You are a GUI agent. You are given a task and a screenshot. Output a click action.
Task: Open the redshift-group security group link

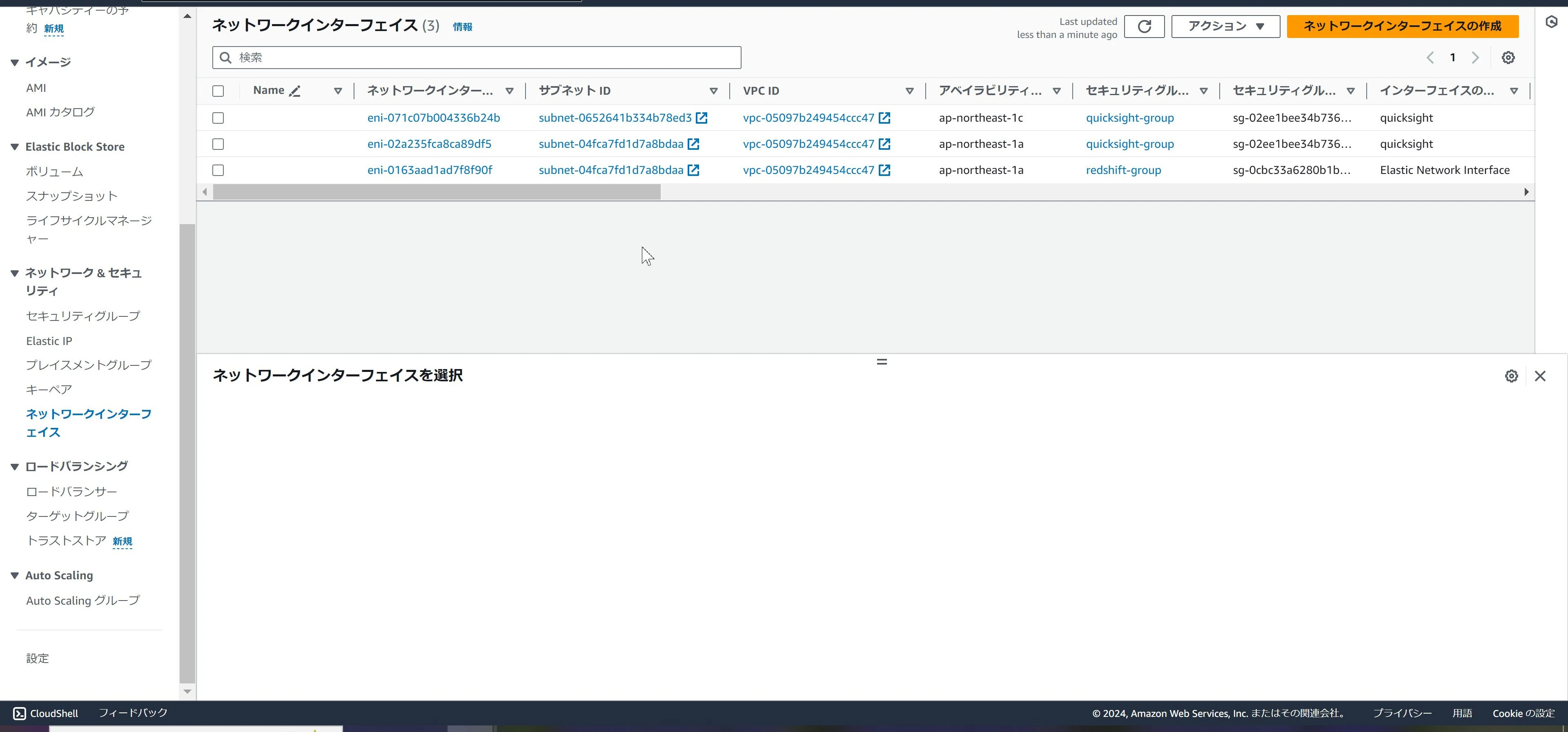click(x=1123, y=170)
